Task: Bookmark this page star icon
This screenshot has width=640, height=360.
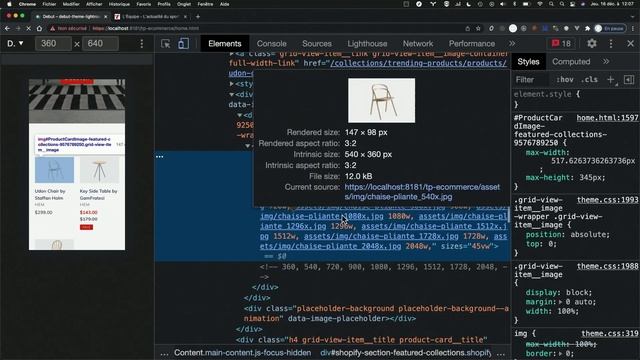Action: click(x=478, y=28)
